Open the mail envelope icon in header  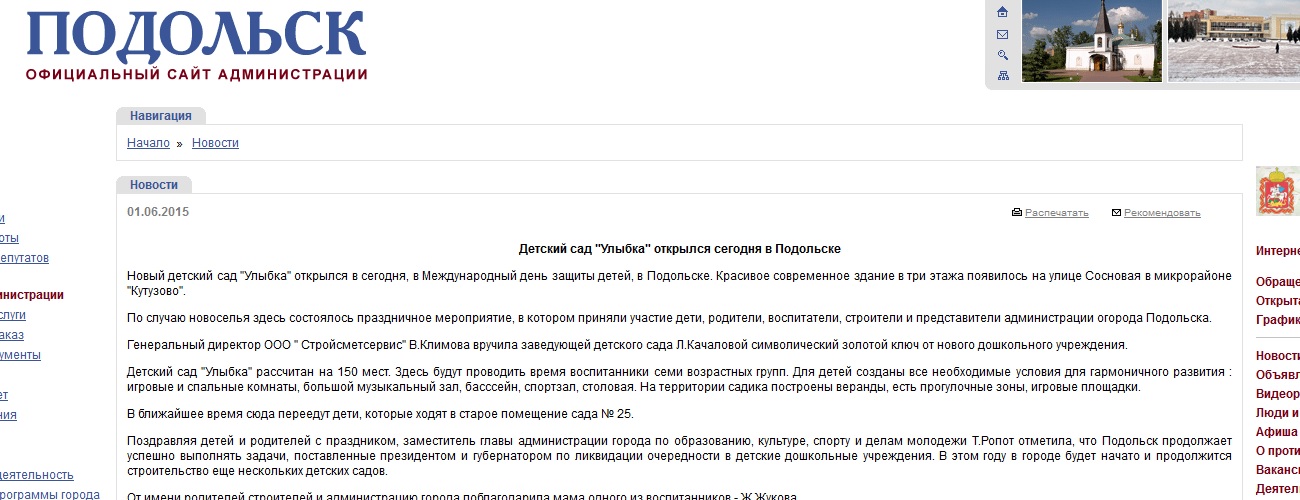(1002, 34)
